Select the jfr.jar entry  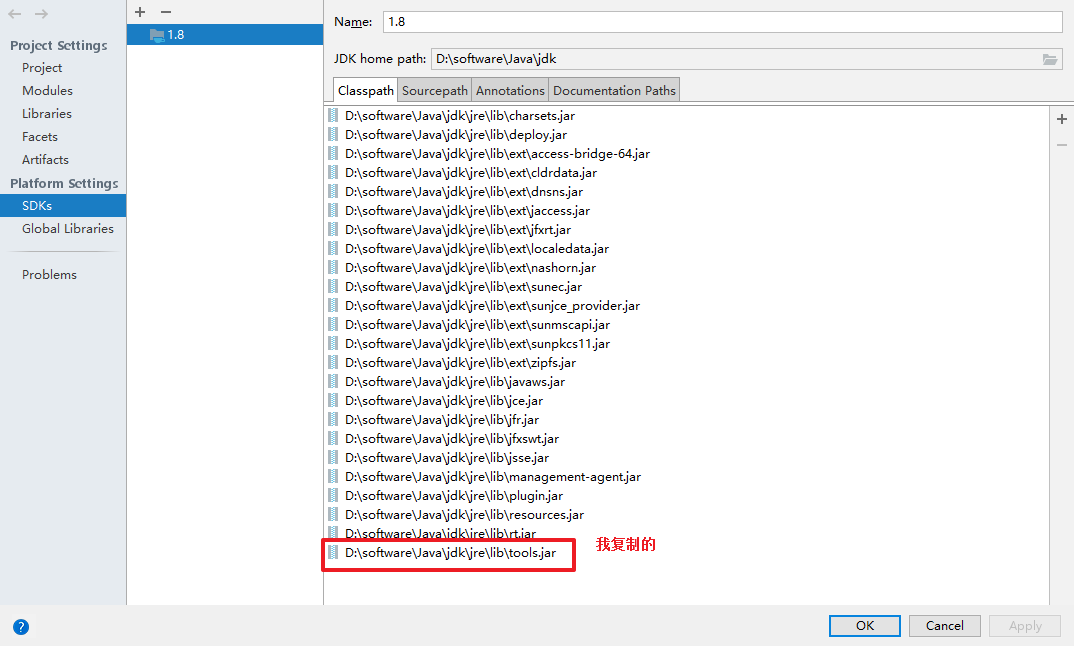[442, 419]
